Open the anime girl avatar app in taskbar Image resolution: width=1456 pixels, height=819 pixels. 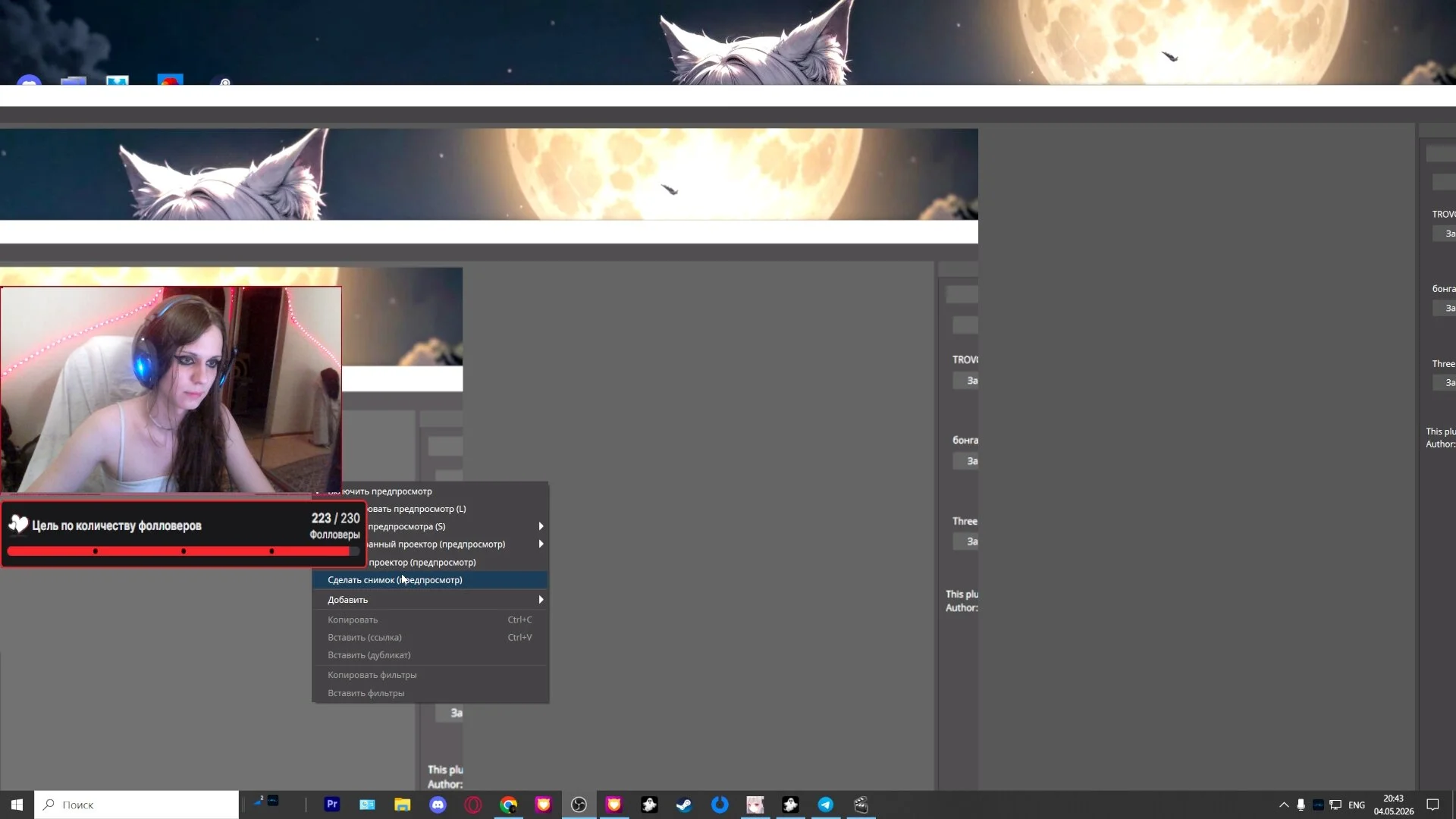[x=755, y=805]
